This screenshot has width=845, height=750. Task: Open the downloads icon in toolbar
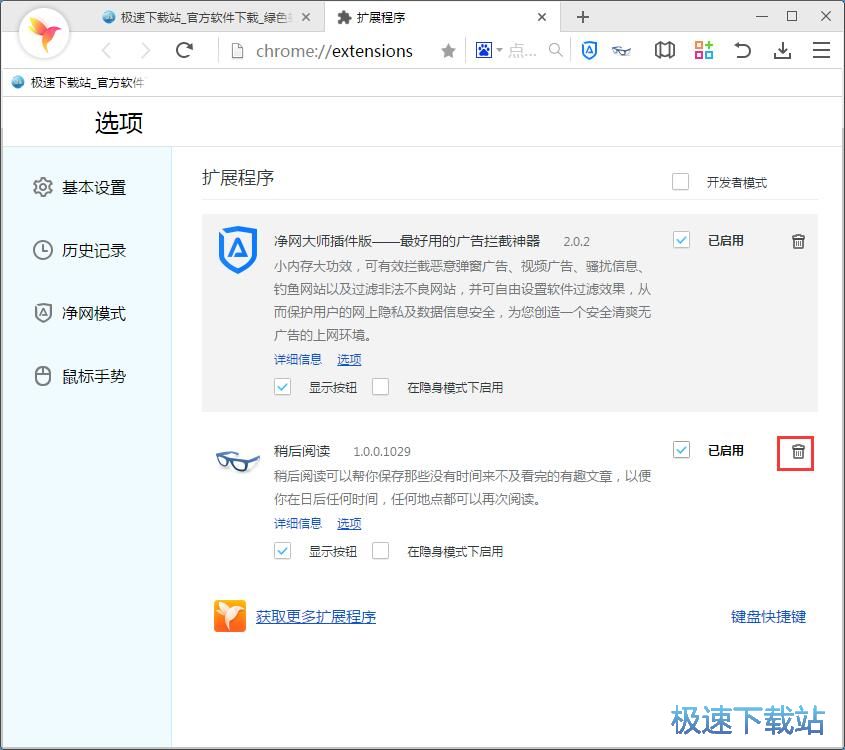783,51
